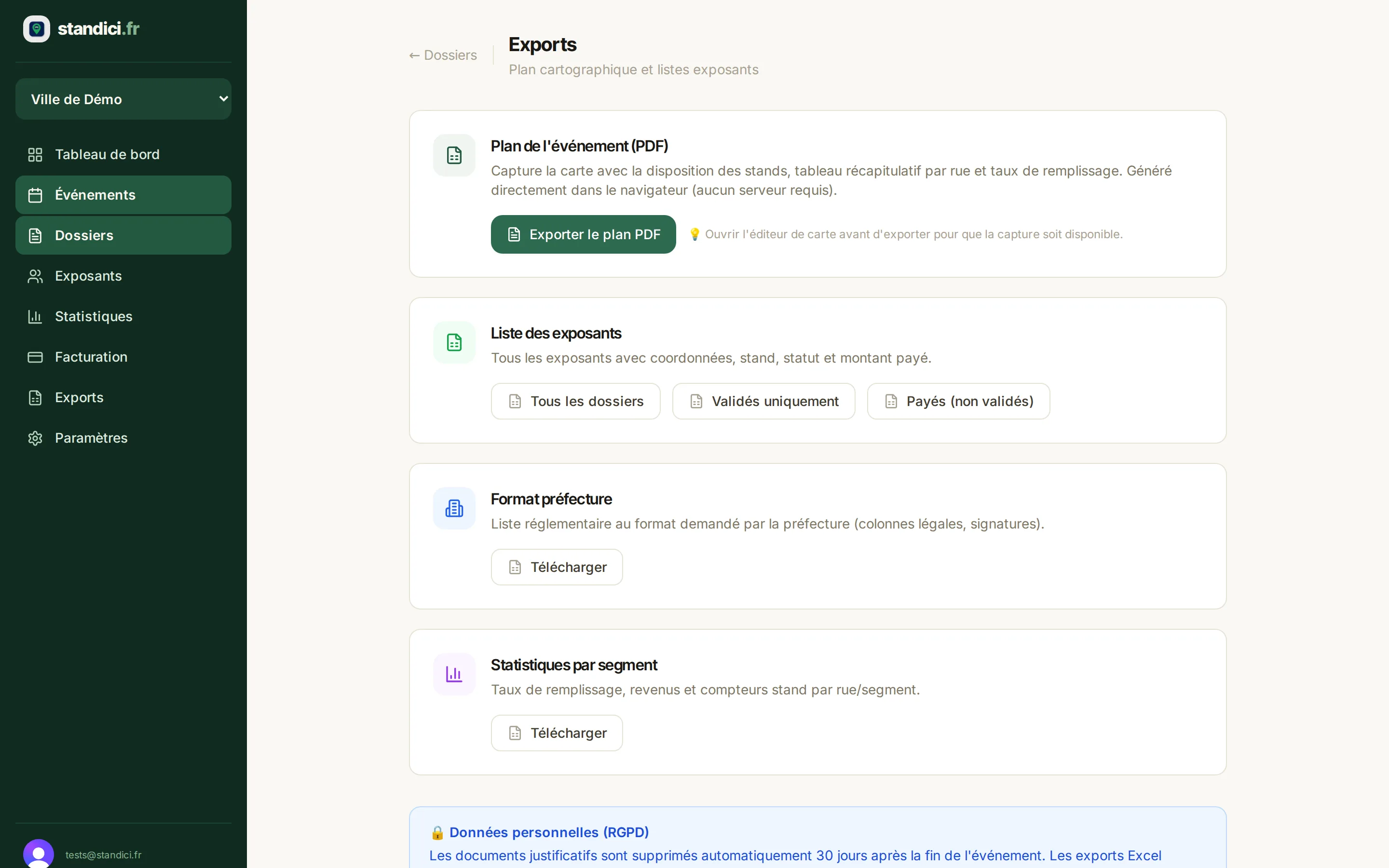Go to Tableau de bord
The height and width of the screenshot is (868, 1389).
pyautogui.click(x=123, y=154)
